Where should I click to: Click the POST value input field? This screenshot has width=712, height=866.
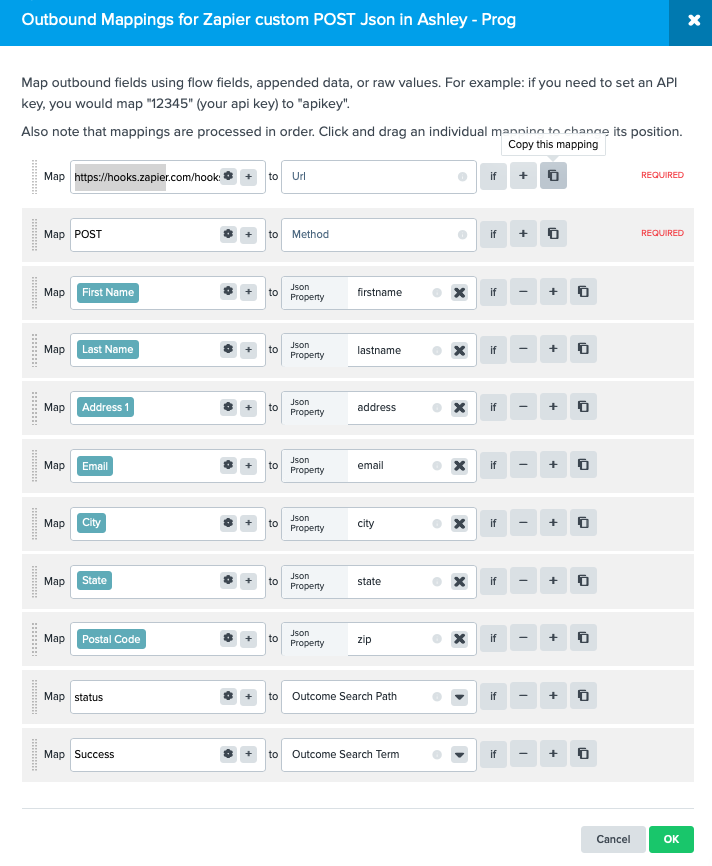click(x=146, y=235)
